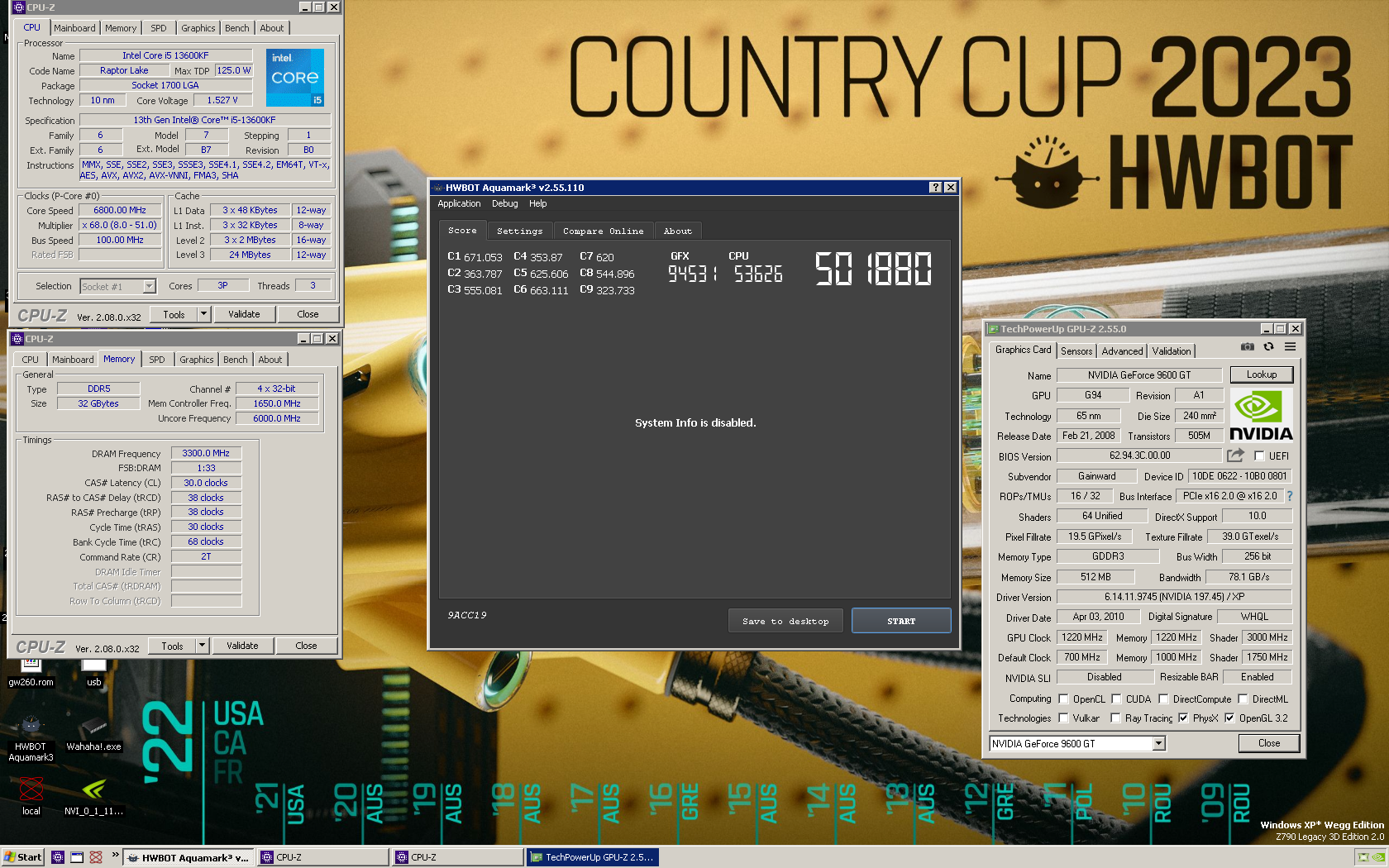
Task: Click the CPU-Z quick launch icon
Action: click(x=57, y=857)
